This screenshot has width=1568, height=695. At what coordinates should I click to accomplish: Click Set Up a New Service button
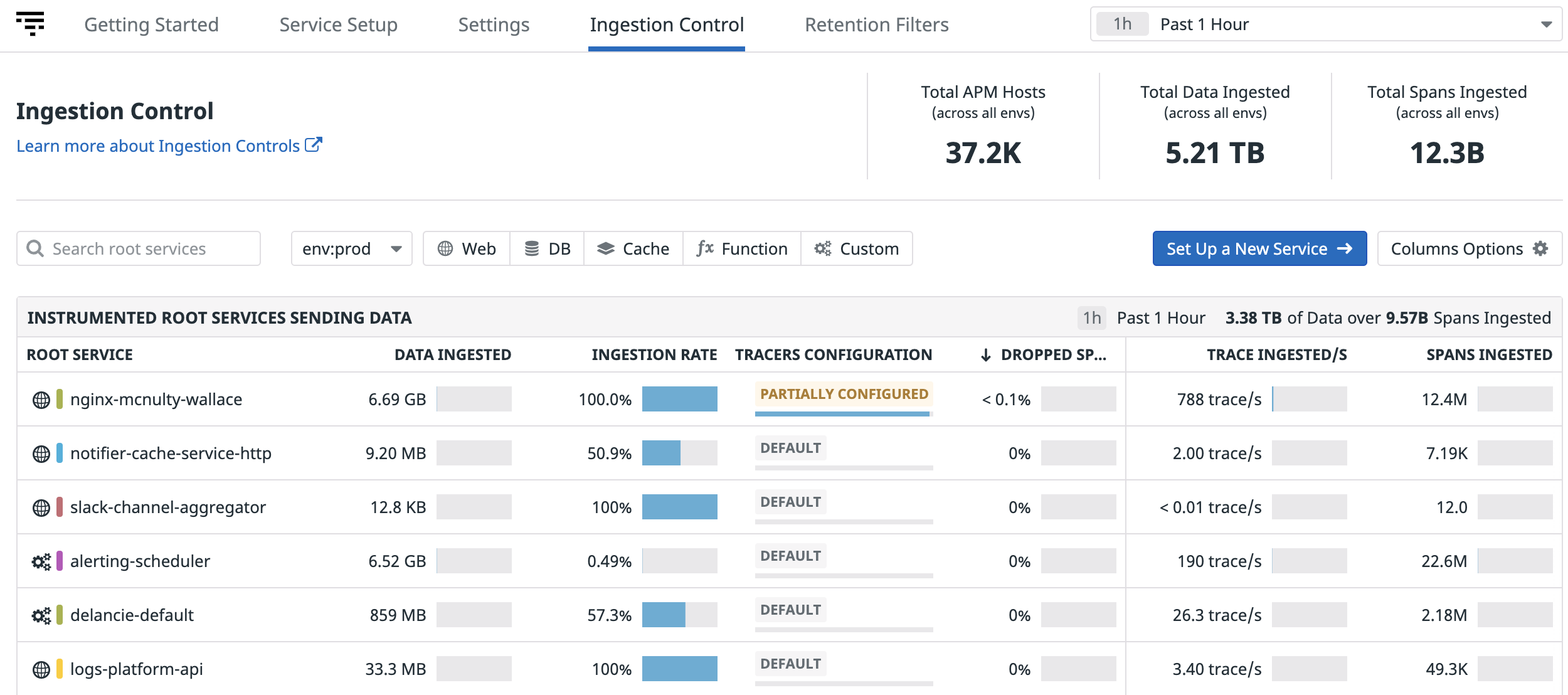tap(1259, 249)
